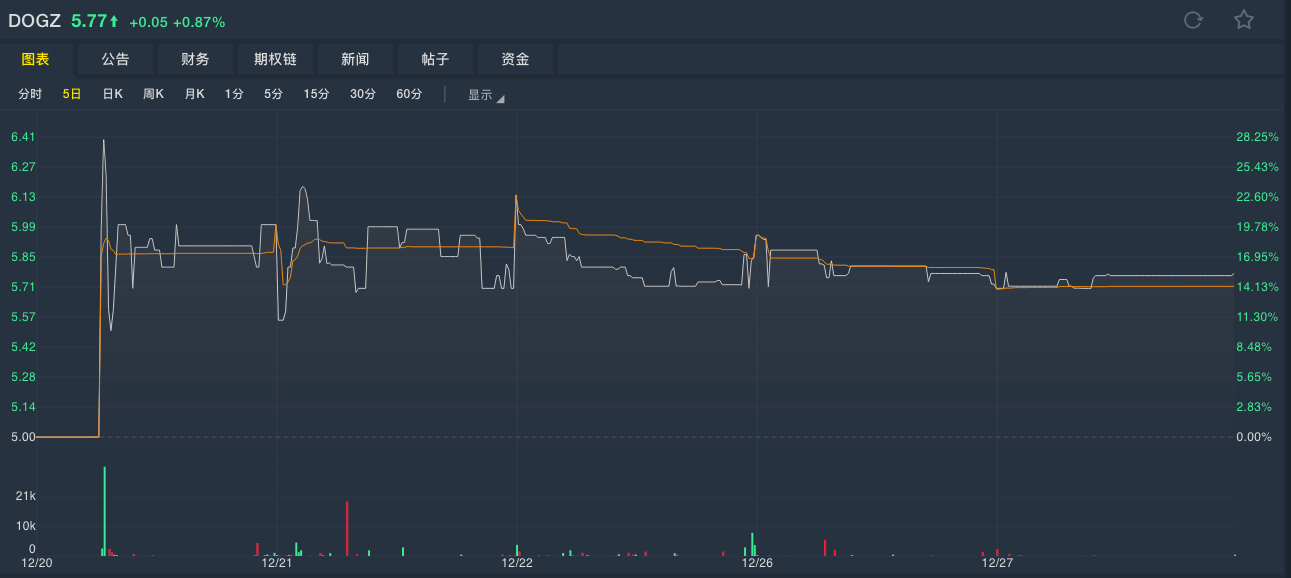1291x578 pixels.
Task: Select the 15分 interval
Action: (x=316, y=94)
